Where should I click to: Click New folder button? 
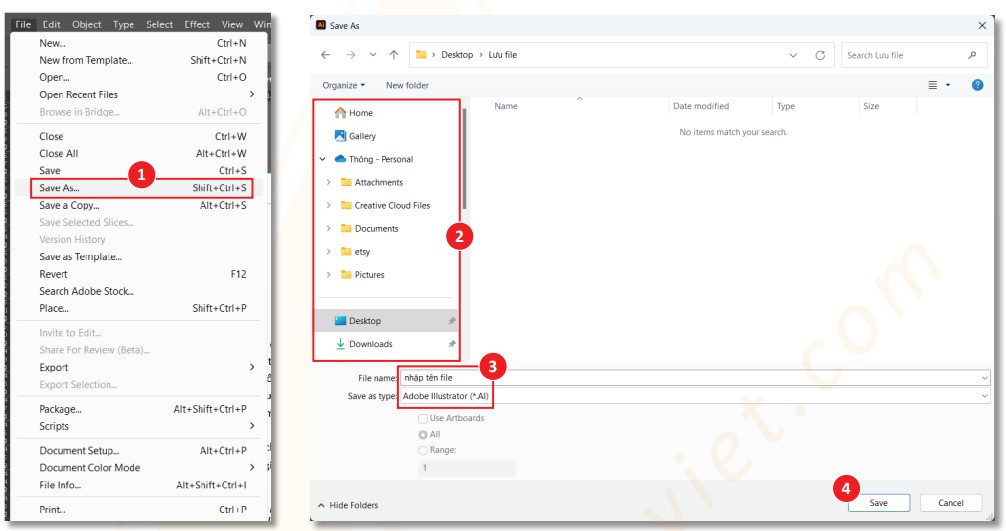click(x=407, y=85)
